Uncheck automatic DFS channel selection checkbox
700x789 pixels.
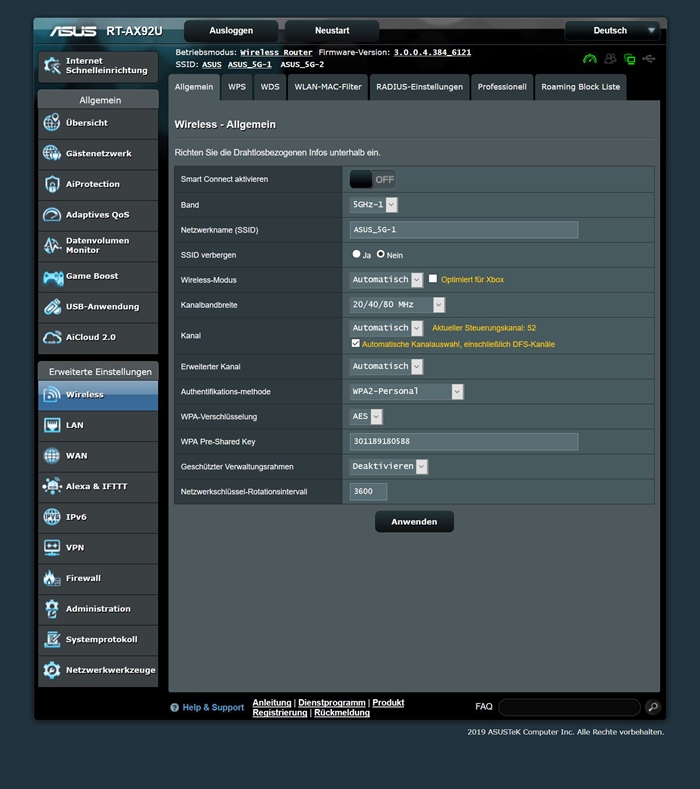pyautogui.click(x=356, y=343)
